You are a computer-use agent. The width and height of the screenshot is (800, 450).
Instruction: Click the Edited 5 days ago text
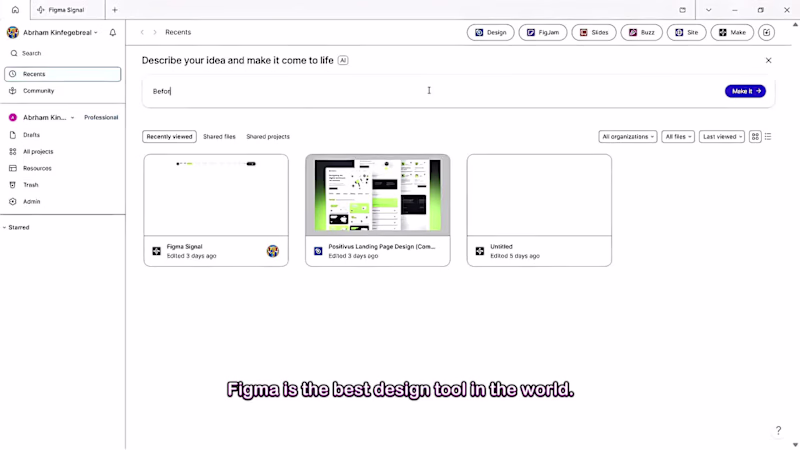515,256
